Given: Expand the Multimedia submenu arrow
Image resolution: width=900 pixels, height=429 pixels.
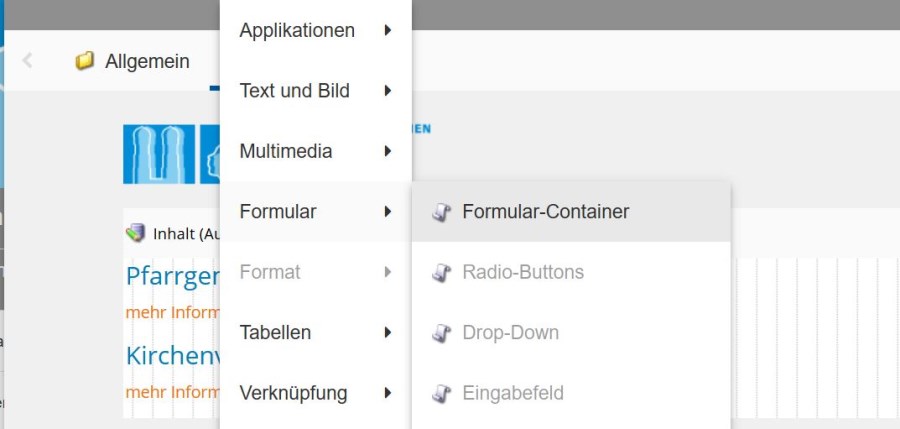Looking at the screenshot, I should pyautogui.click(x=387, y=152).
